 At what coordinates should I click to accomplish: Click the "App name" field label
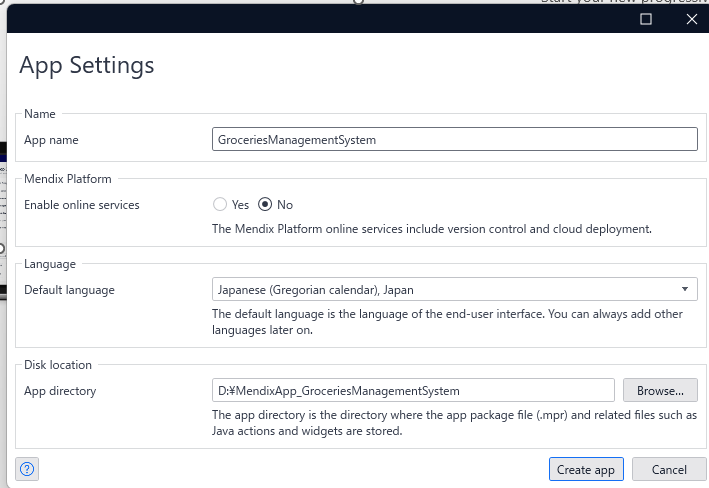(x=51, y=140)
